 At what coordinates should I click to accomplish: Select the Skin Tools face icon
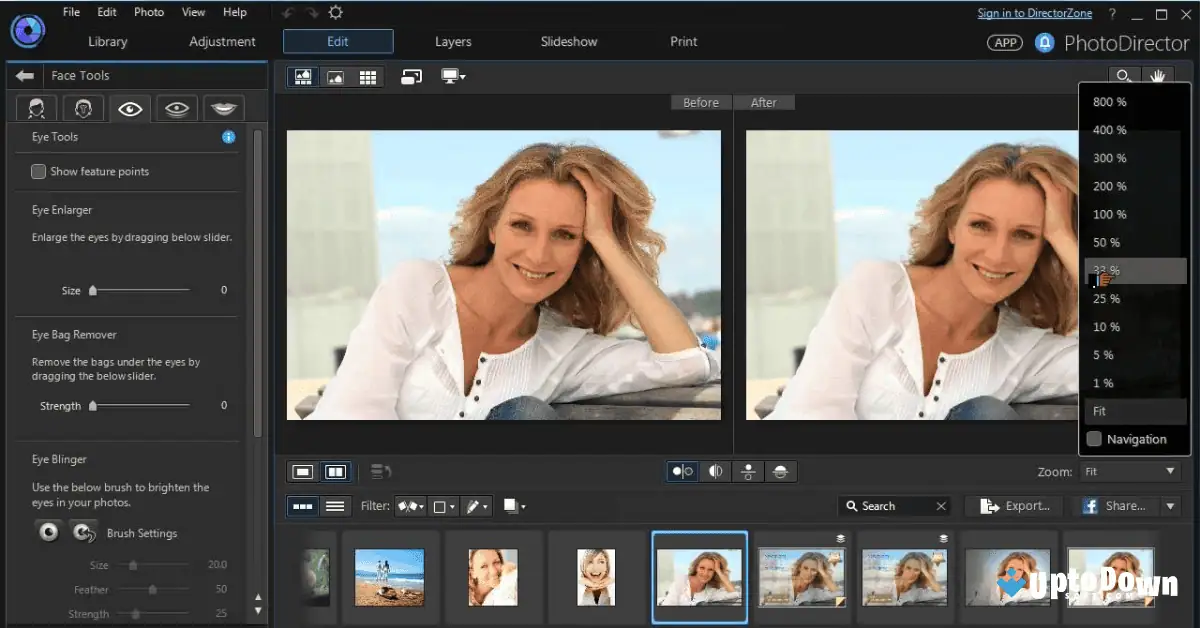coord(36,108)
